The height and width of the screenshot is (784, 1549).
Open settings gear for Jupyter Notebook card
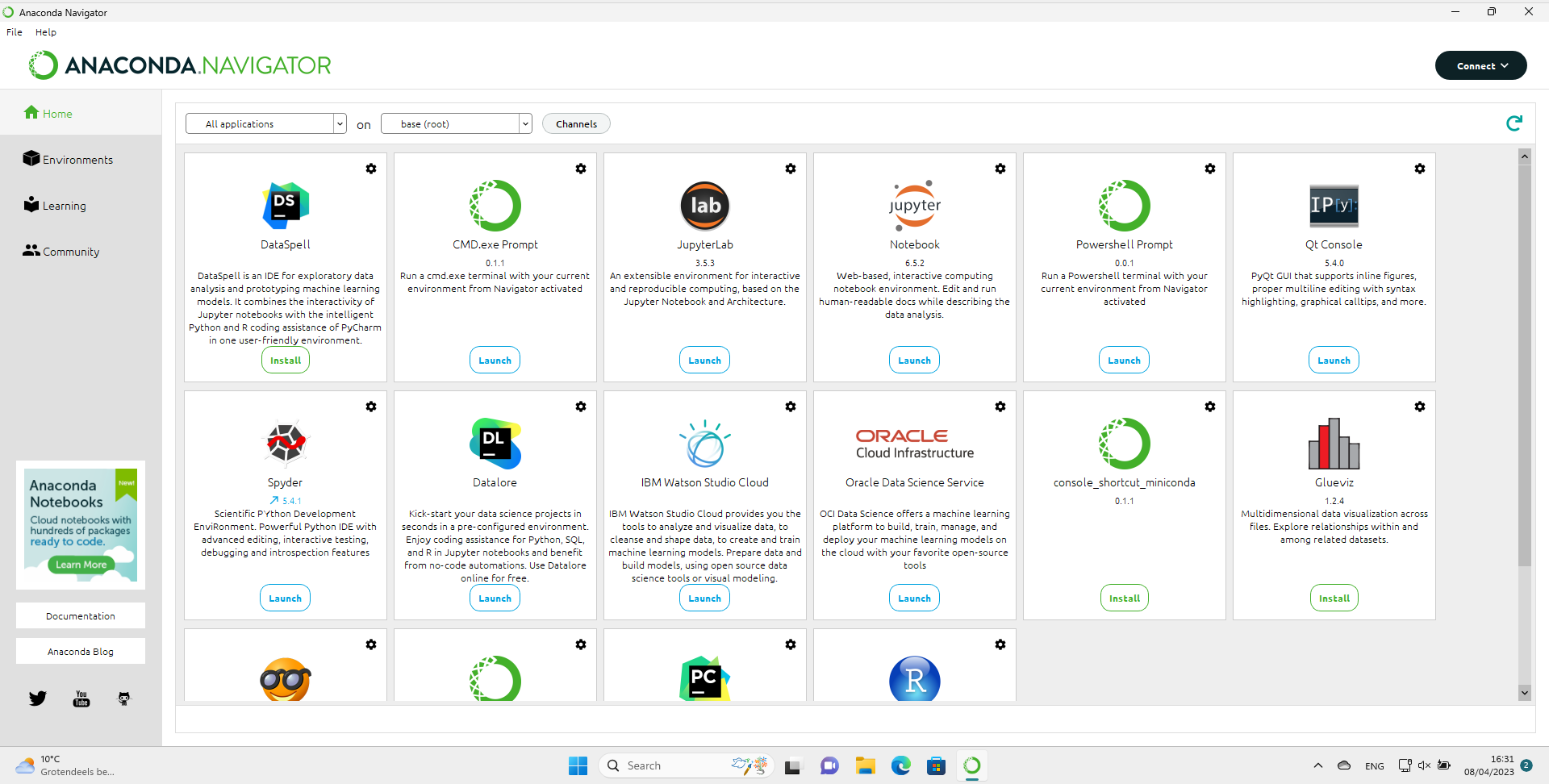(1000, 169)
